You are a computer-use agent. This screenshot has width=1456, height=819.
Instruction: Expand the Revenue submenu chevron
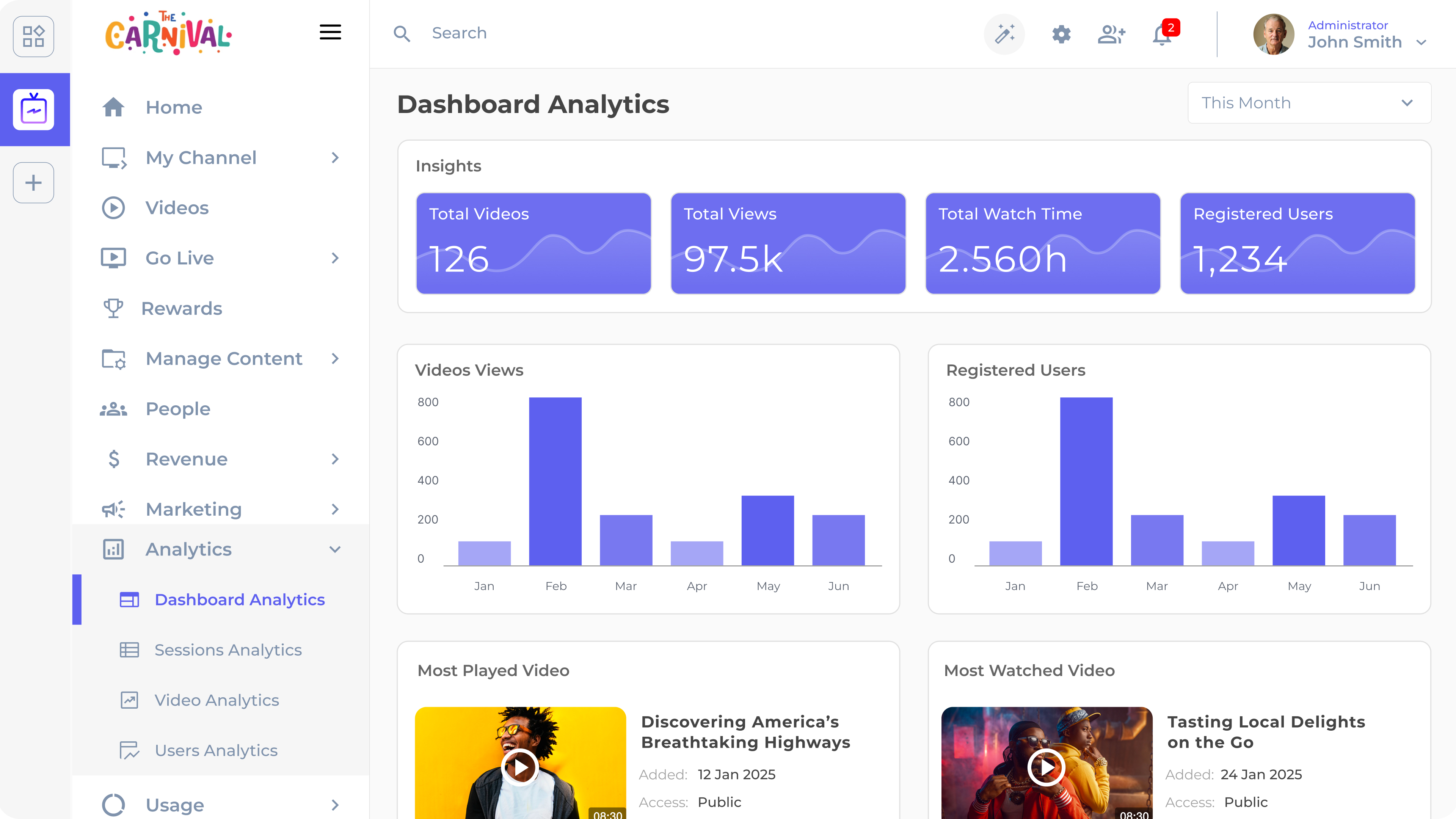[334, 459]
